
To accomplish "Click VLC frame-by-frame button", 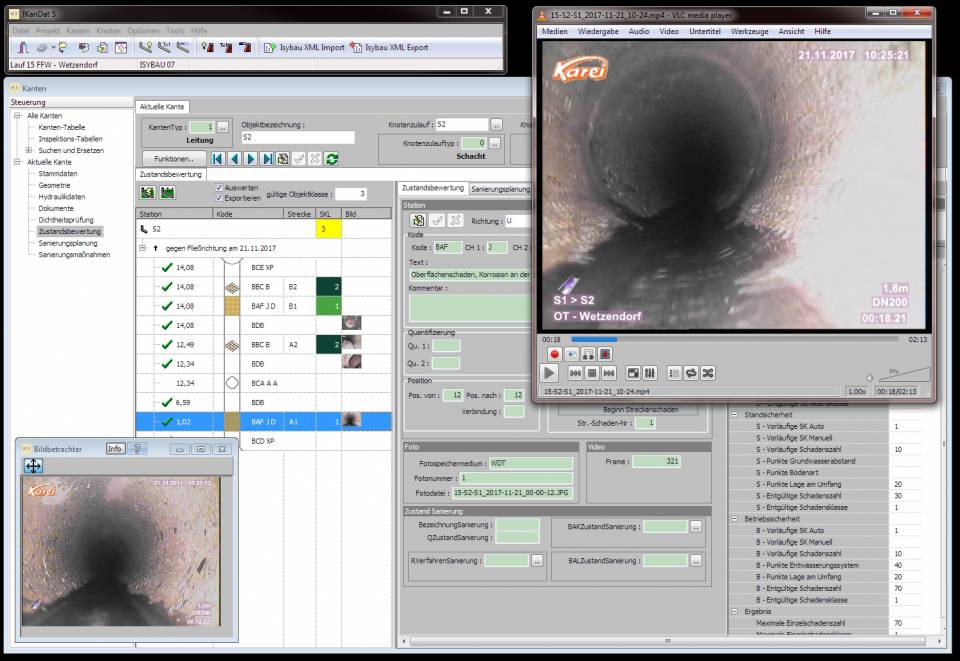I will pyautogui.click(x=605, y=354).
